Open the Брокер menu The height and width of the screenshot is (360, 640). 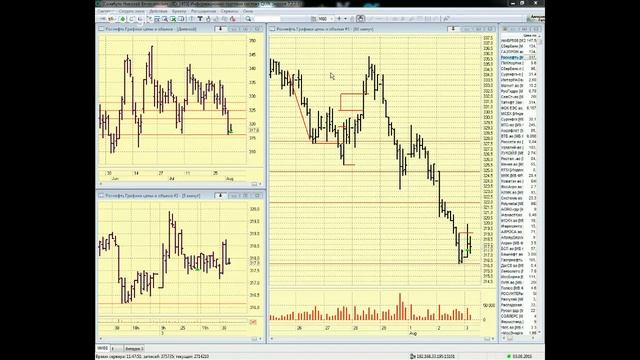179,11
